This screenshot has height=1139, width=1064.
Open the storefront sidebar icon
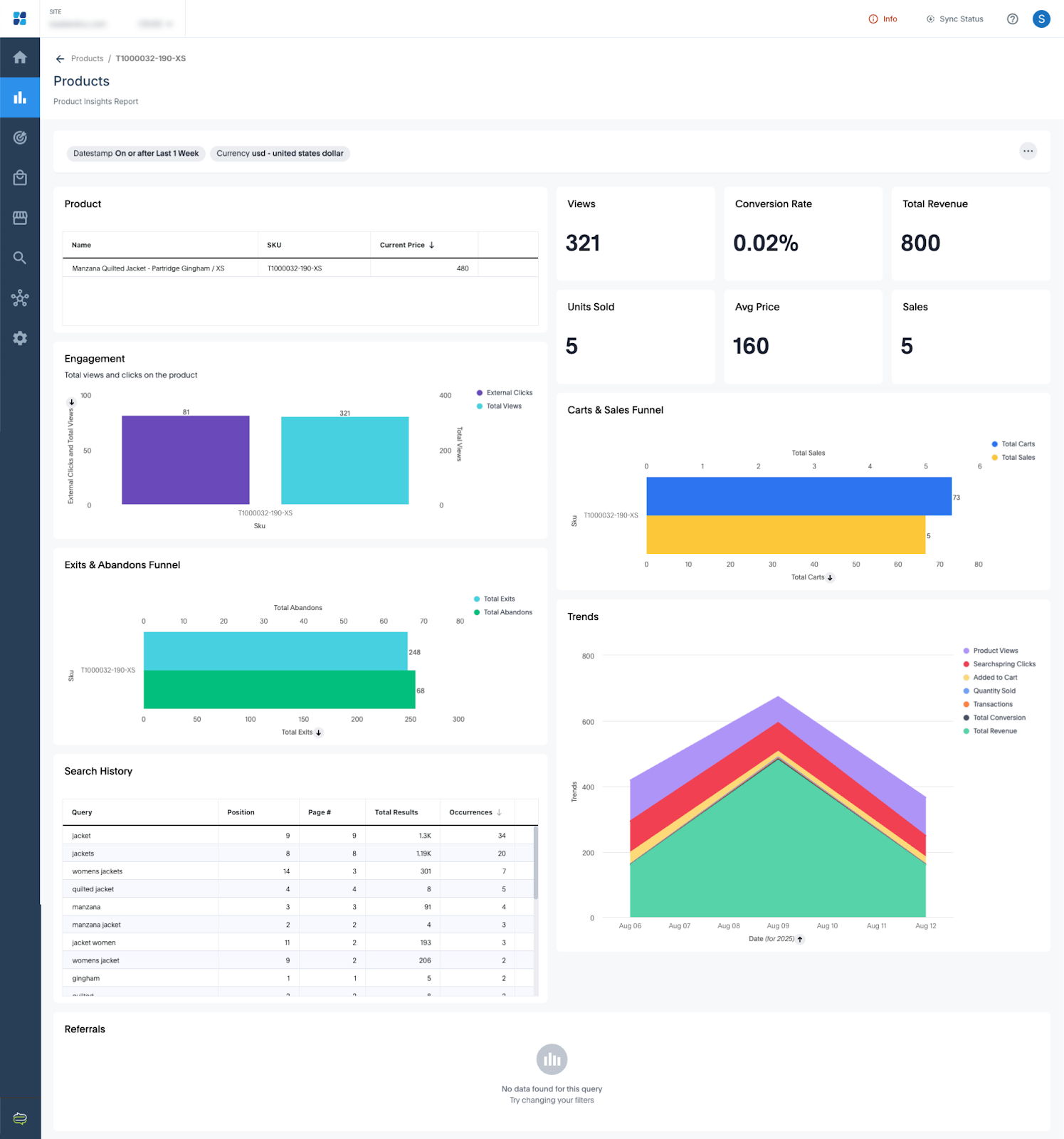[20, 218]
